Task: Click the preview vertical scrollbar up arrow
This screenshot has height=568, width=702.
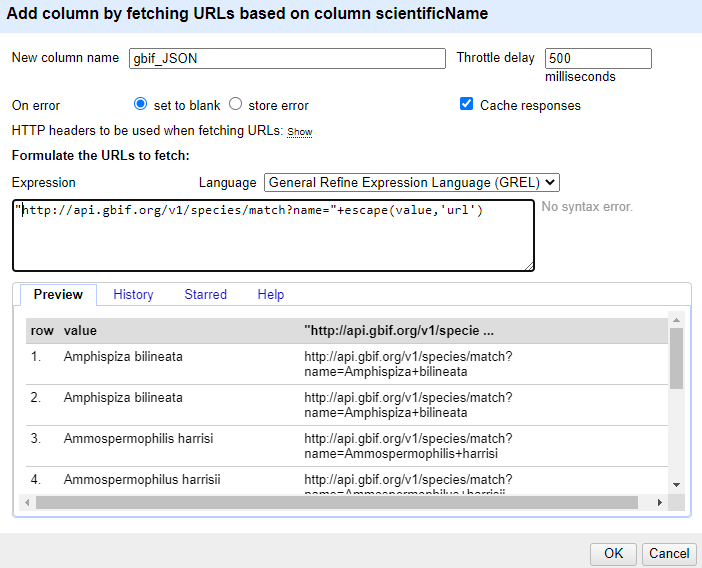Action: click(676, 320)
